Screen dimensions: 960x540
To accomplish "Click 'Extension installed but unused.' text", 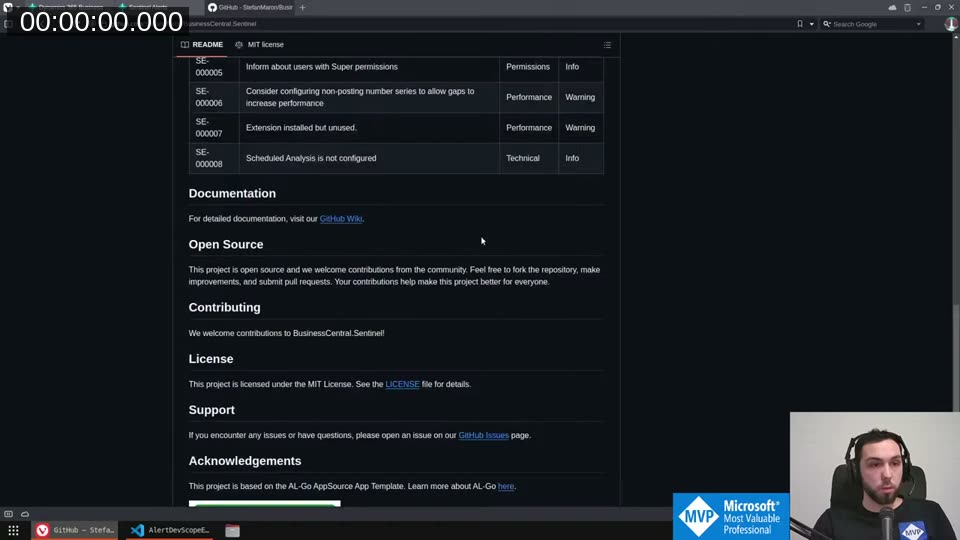I will coord(301,127).
